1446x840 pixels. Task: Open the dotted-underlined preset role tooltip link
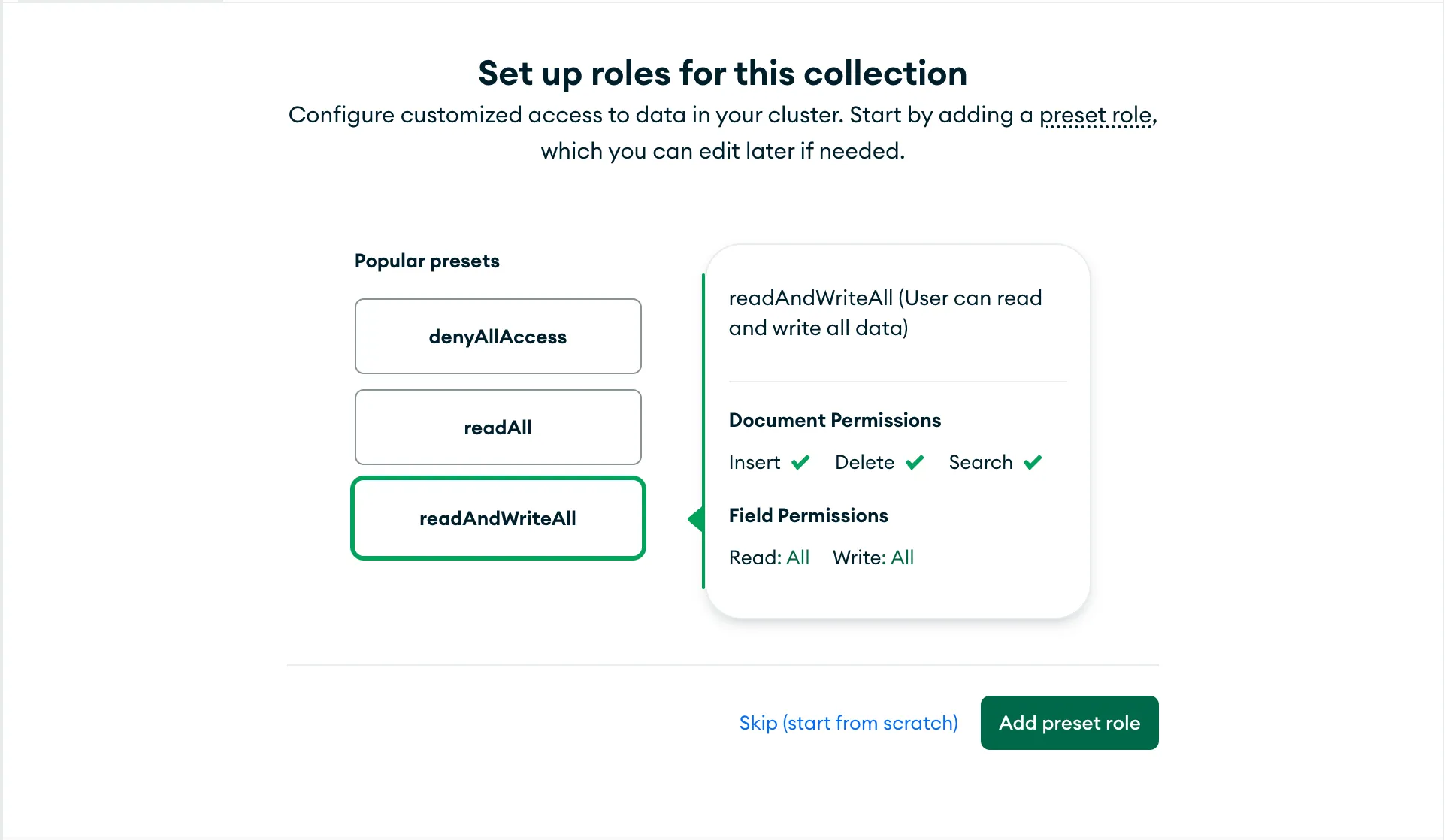pos(1095,115)
